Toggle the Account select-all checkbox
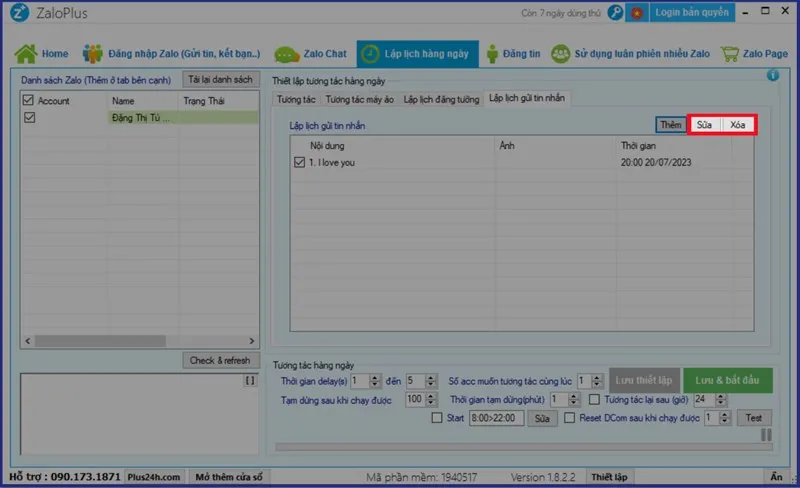Viewport: 800px width, 488px height. click(x=28, y=101)
